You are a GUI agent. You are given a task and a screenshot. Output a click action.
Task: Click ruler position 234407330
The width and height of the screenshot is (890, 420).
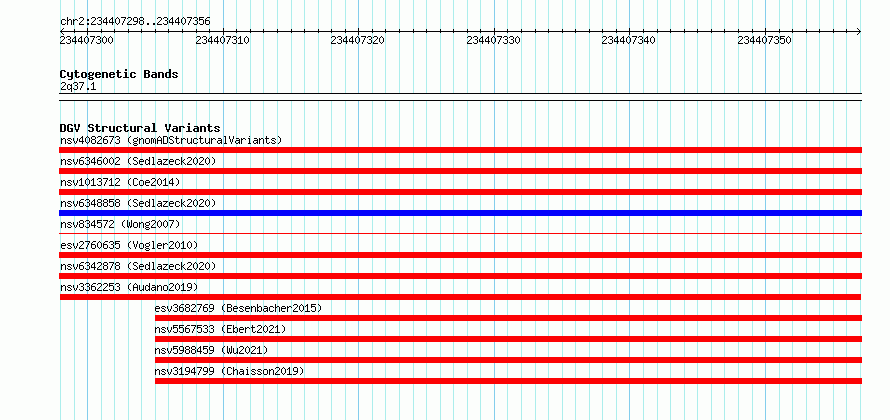493,40
